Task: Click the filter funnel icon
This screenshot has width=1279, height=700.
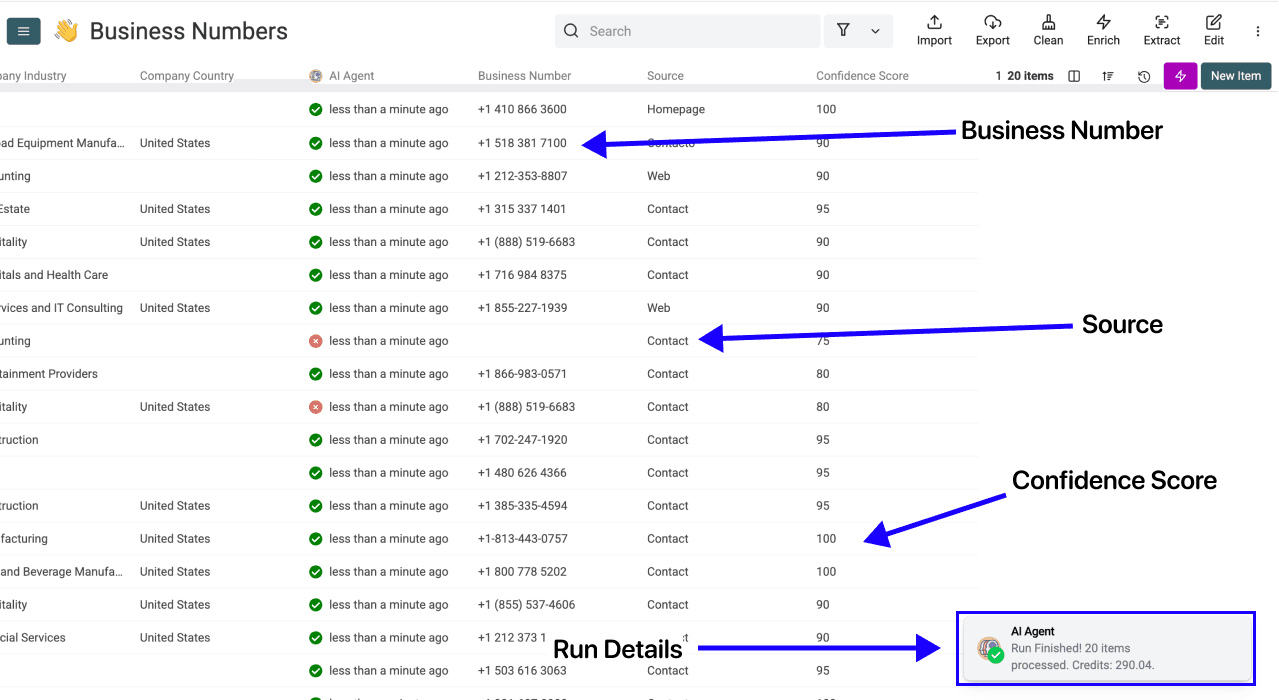Action: (x=841, y=31)
